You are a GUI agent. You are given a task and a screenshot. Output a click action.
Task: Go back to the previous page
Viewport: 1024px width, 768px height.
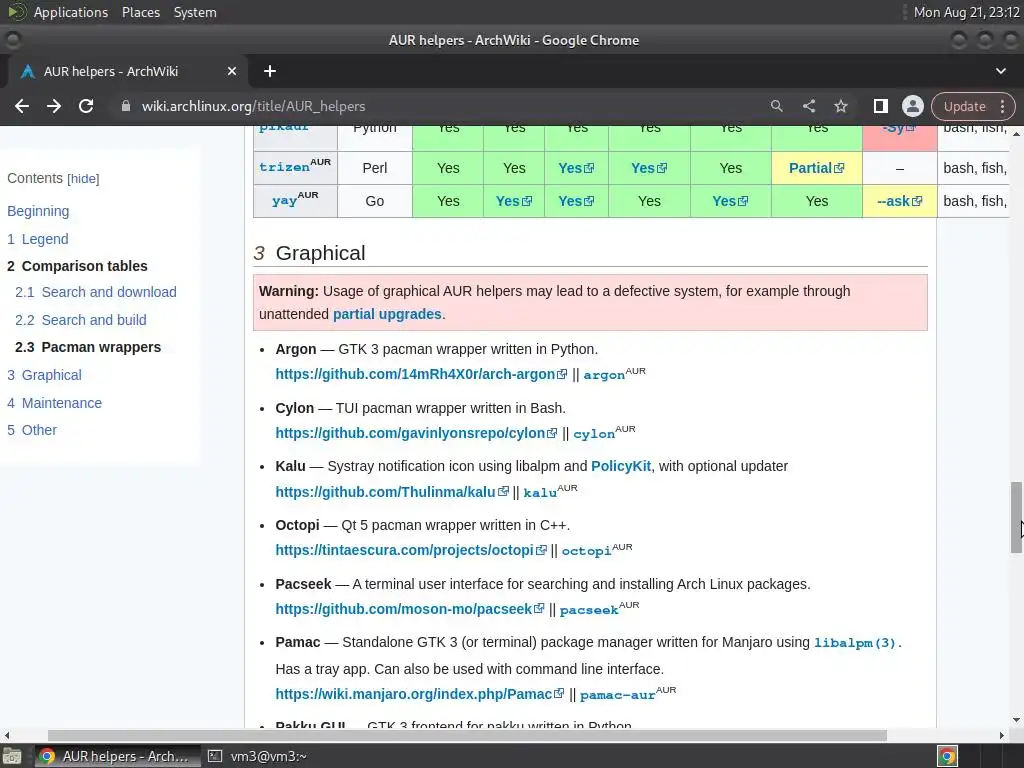(x=22, y=106)
